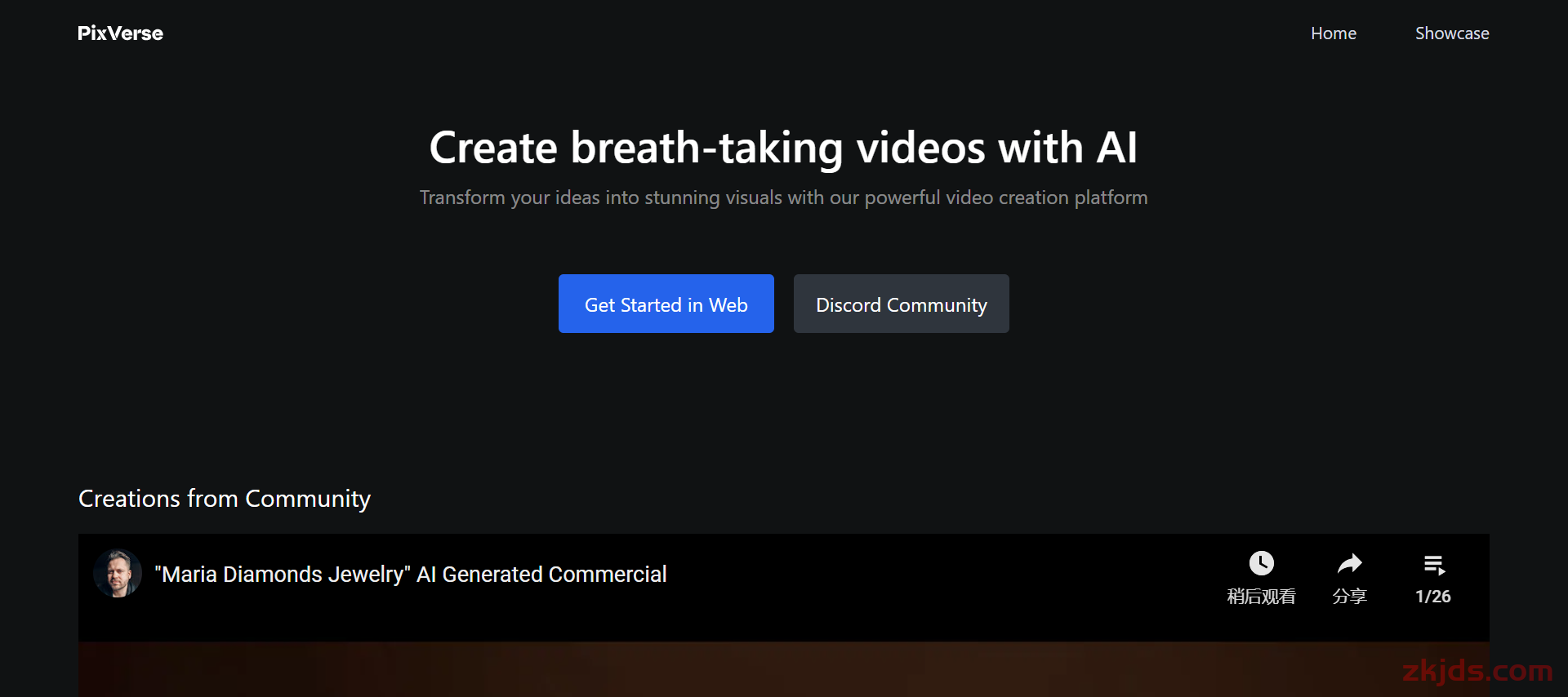The width and height of the screenshot is (1568, 697).
Task: Click the Create breath-taking videos with AI headline
Action: [783, 148]
